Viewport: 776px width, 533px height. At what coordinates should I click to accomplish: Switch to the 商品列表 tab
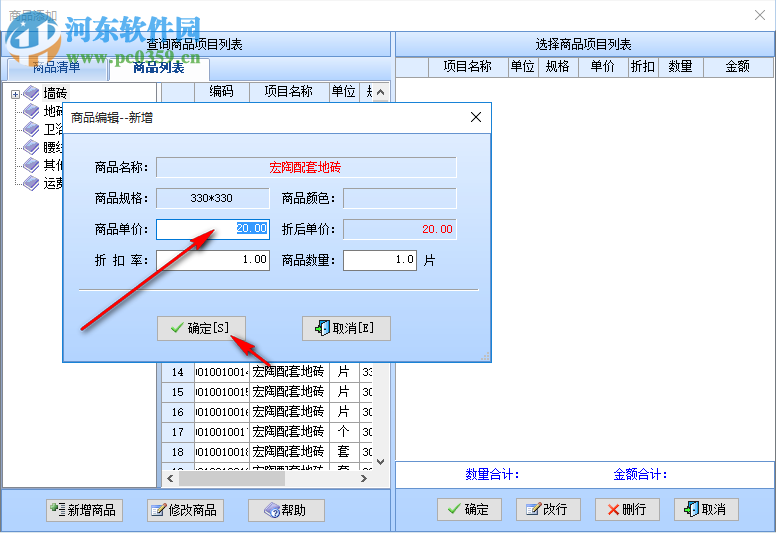pos(159,68)
